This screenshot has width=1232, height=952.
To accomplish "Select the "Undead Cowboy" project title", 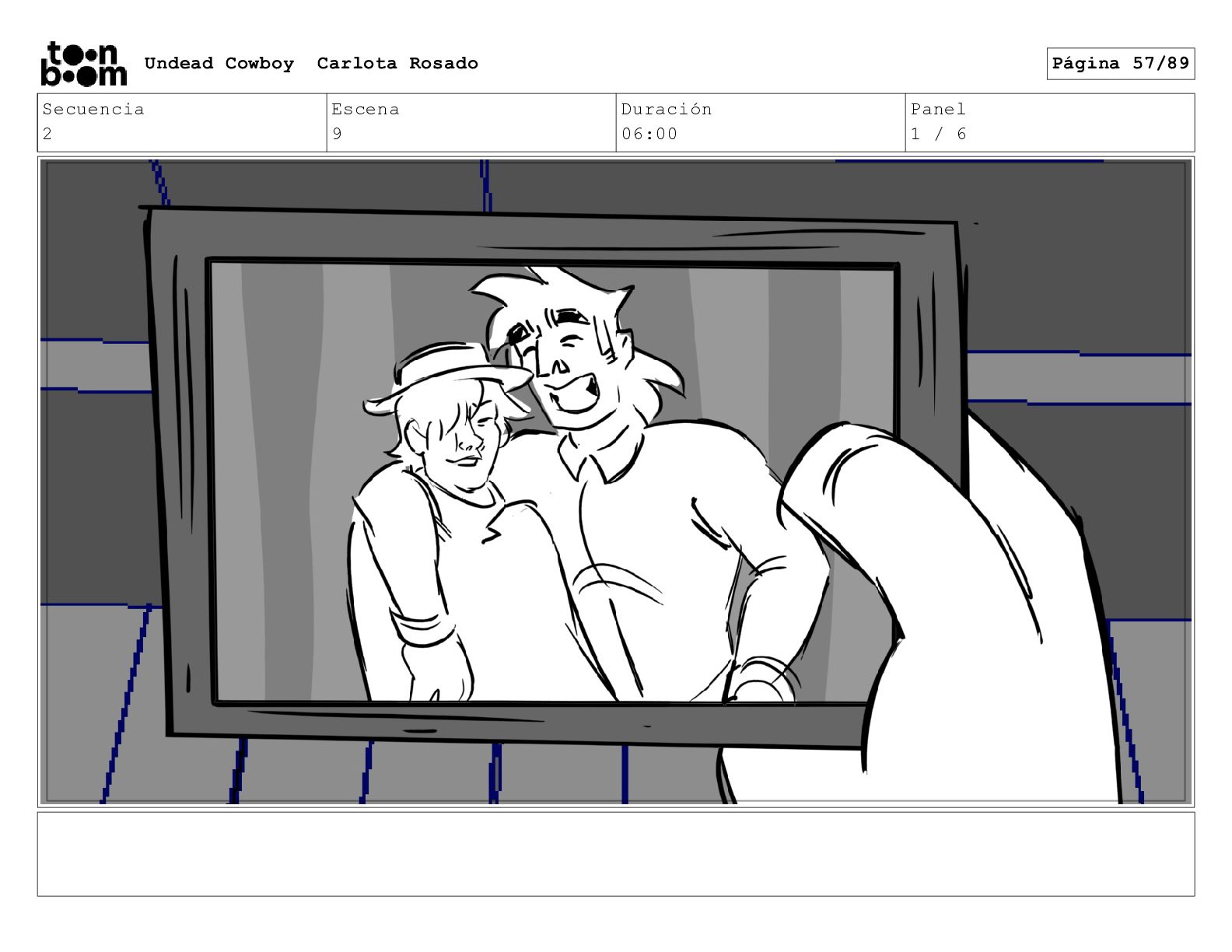I will coord(219,63).
